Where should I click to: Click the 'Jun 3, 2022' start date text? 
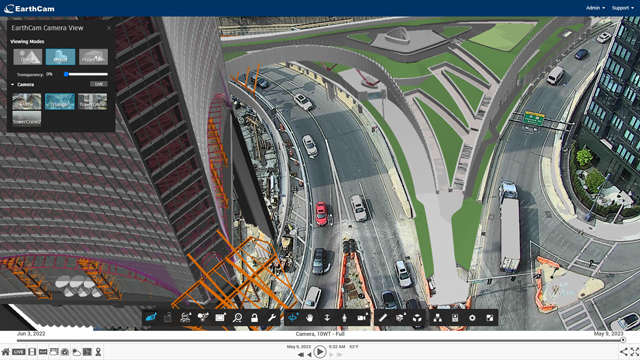tap(31, 333)
